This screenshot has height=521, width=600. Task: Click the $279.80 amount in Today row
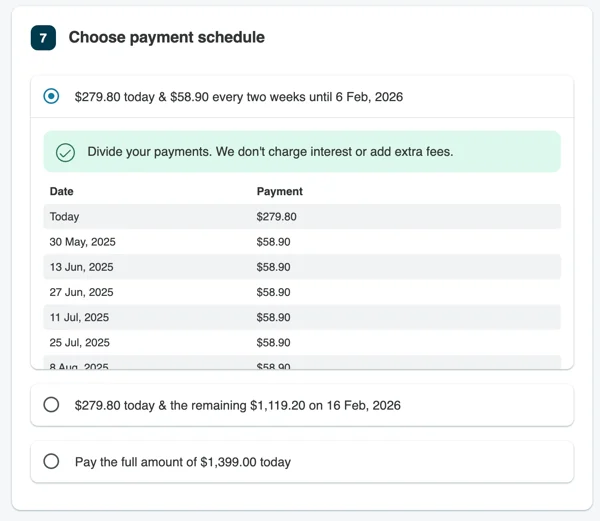(x=276, y=217)
